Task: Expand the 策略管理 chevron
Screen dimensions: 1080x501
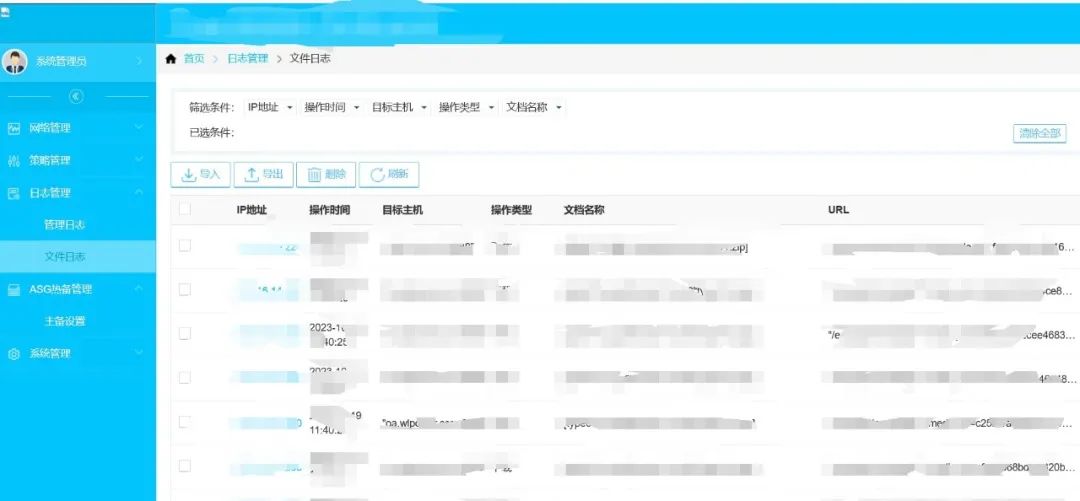Action: pos(139,160)
